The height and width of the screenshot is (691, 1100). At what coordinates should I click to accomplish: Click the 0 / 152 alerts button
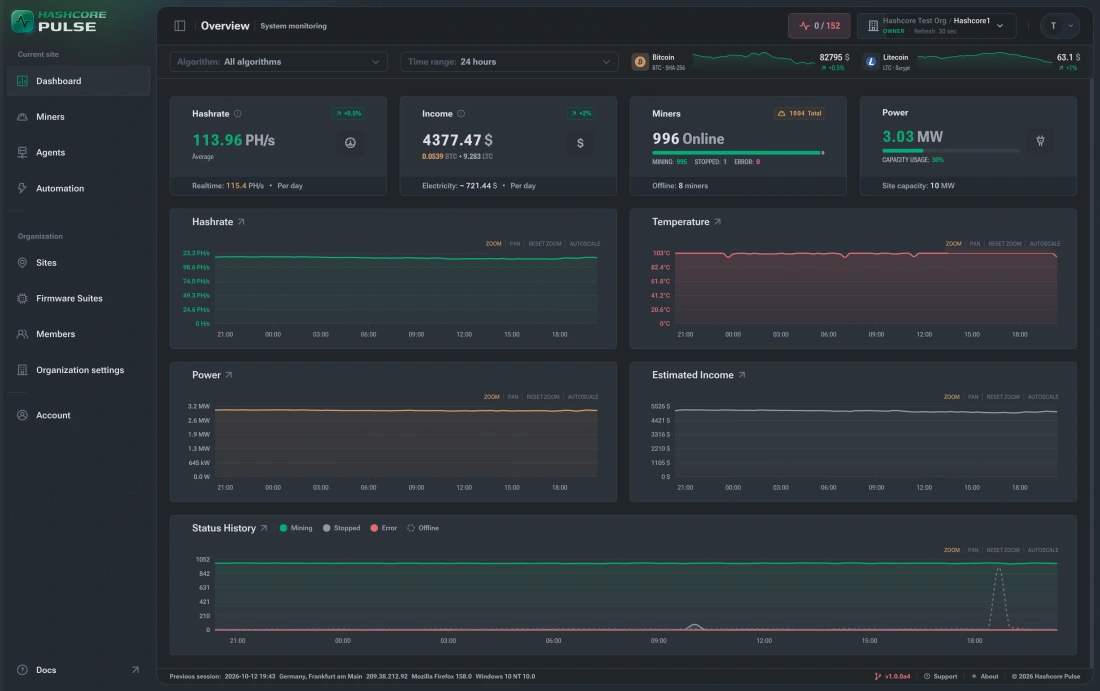pos(819,26)
